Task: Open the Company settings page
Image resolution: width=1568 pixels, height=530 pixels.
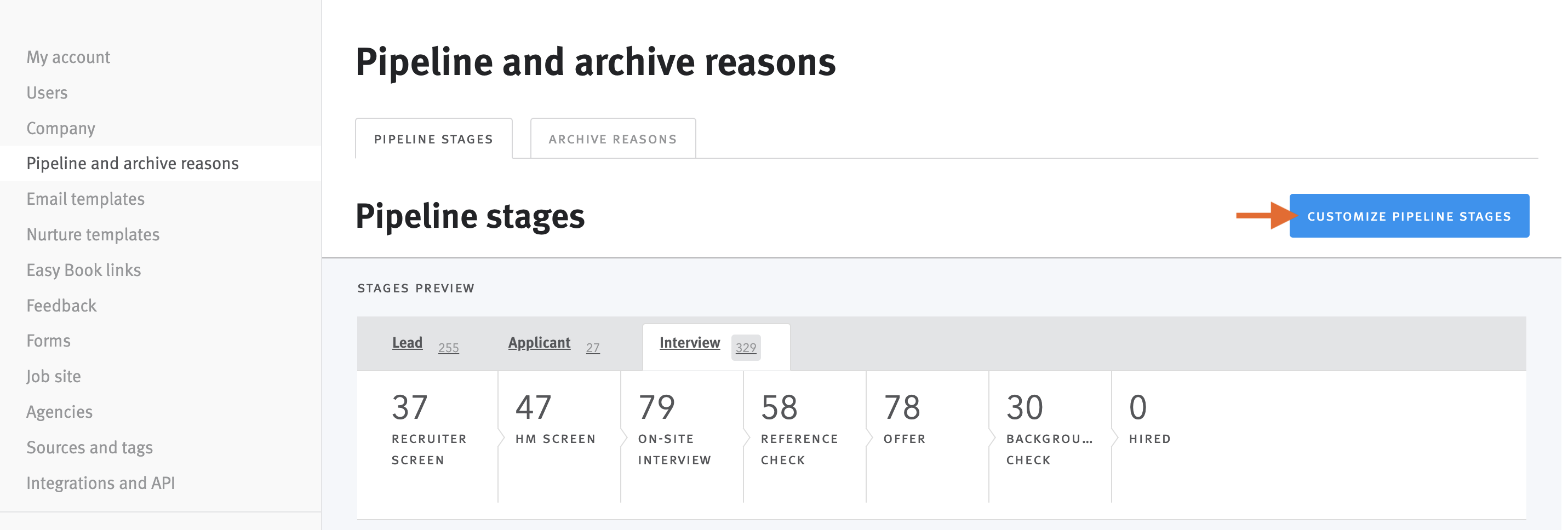Action: 60,128
